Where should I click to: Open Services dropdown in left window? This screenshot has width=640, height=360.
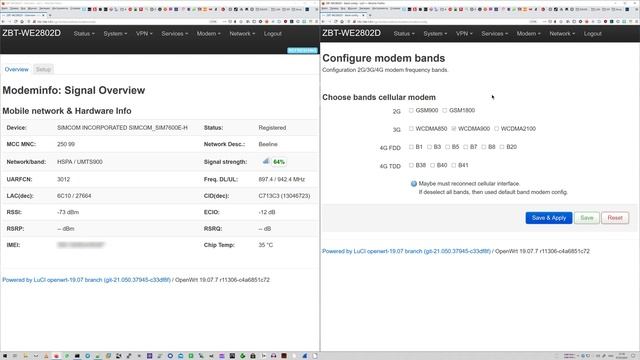click(x=174, y=34)
